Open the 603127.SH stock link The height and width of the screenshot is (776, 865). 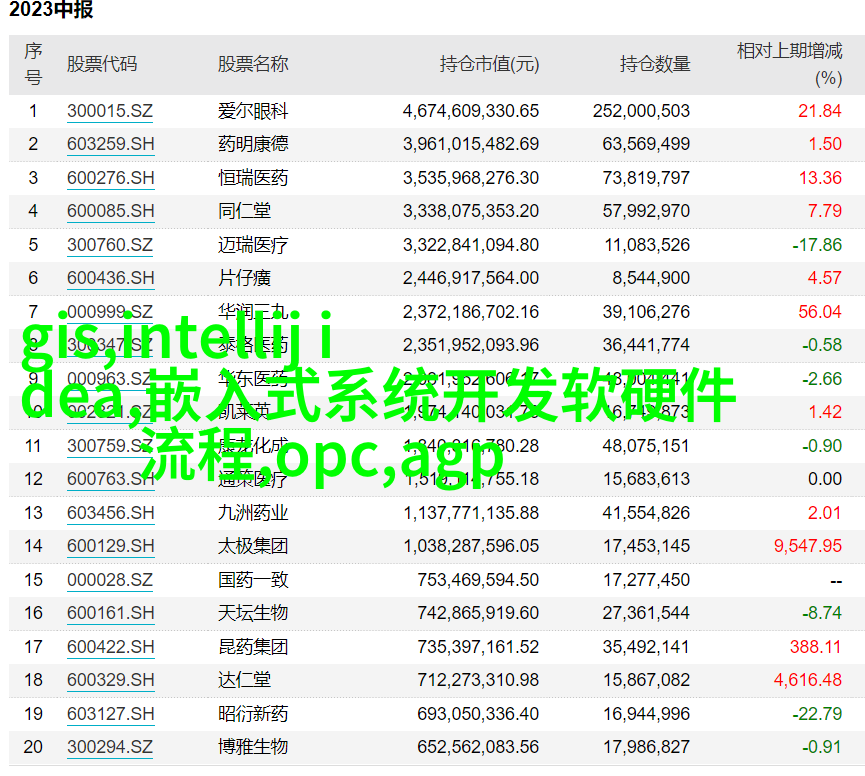110,714
